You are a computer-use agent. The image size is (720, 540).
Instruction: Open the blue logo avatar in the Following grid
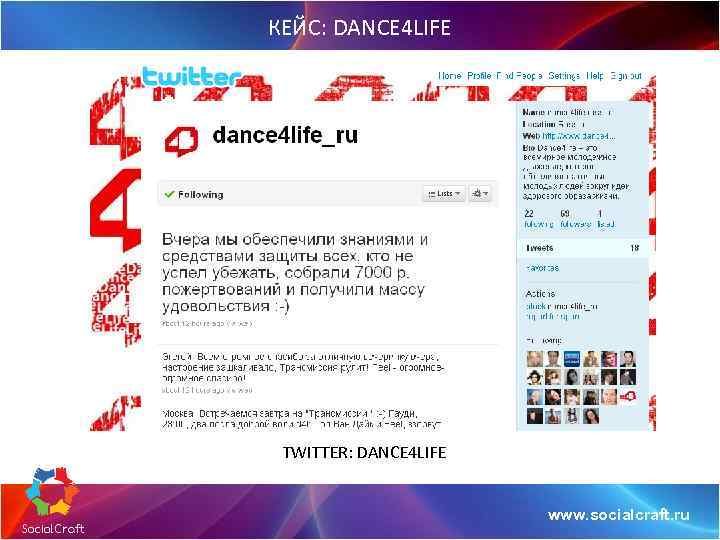click(x=572, y=359)
